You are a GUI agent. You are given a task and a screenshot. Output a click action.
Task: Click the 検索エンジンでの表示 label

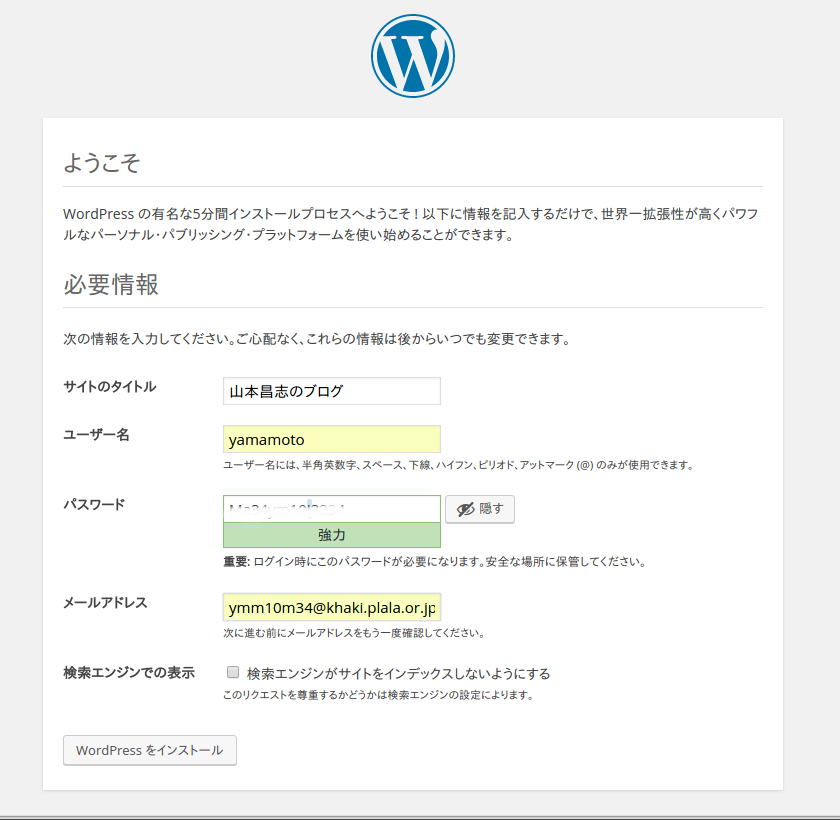pos(129,673)
